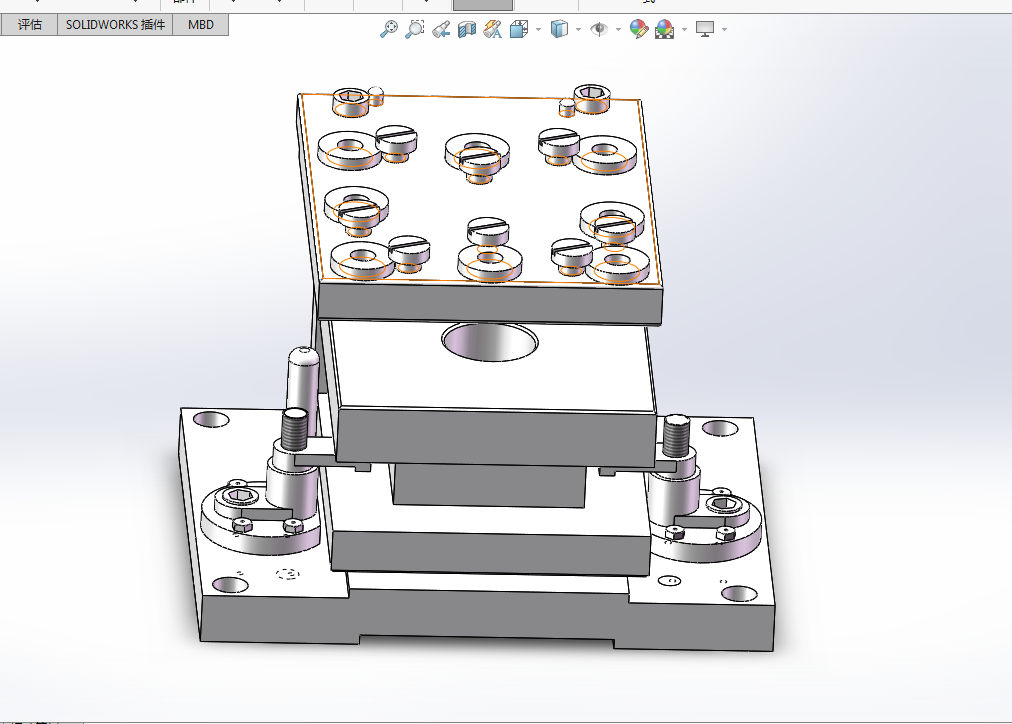Image resolution: width=1012 pixels, height=724 pixels.
Task: Select Zoom to Area tool
Action: pos(414,29)
